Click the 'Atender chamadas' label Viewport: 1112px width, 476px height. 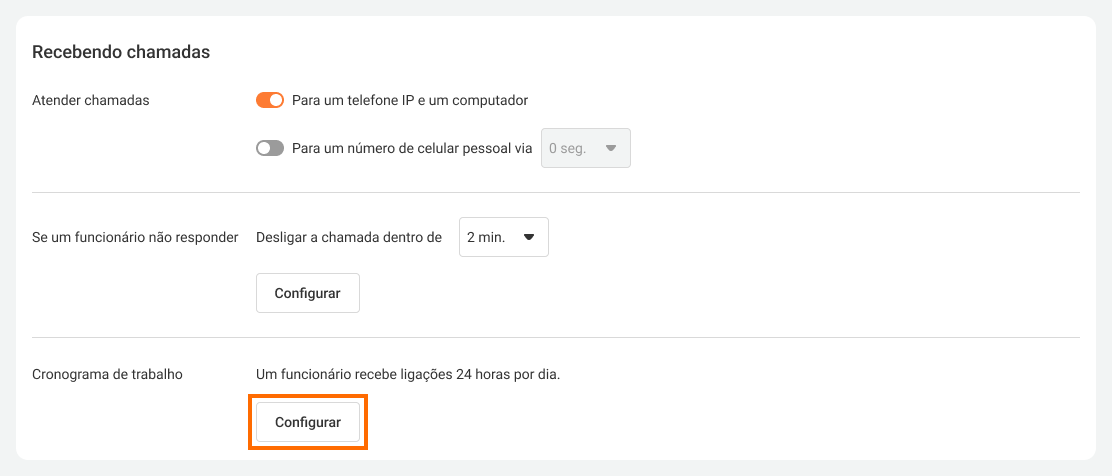90,100
